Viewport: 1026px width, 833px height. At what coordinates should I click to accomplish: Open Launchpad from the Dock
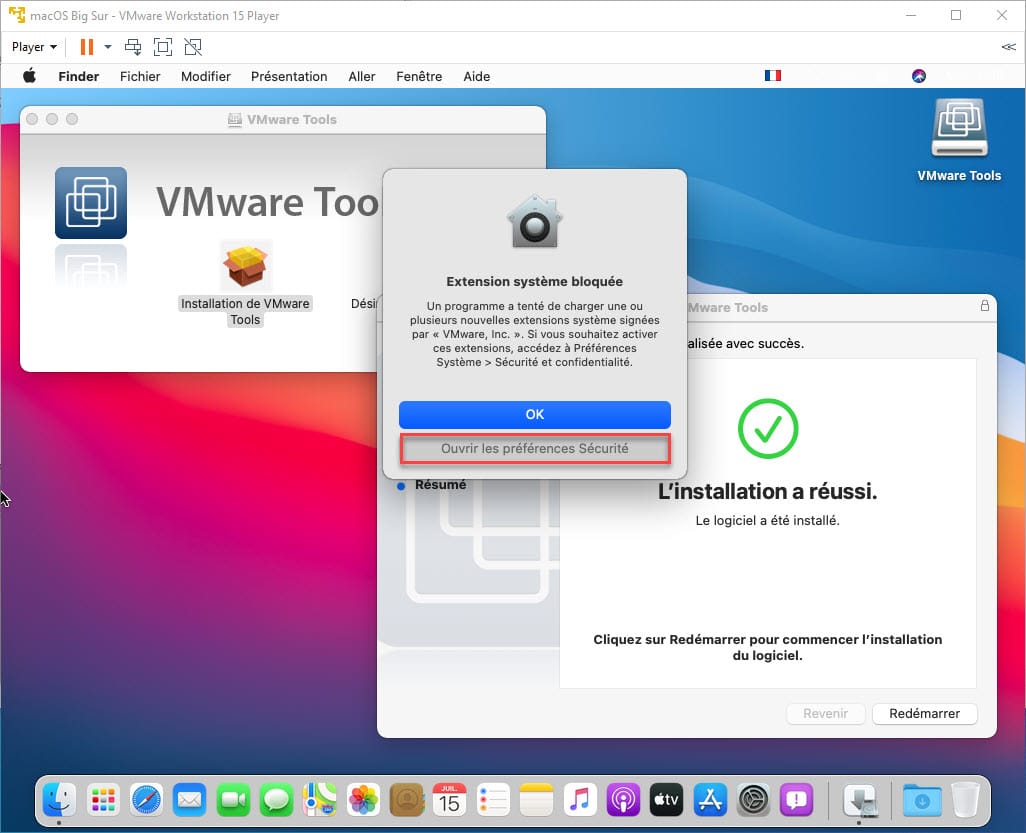coord(103,800)
